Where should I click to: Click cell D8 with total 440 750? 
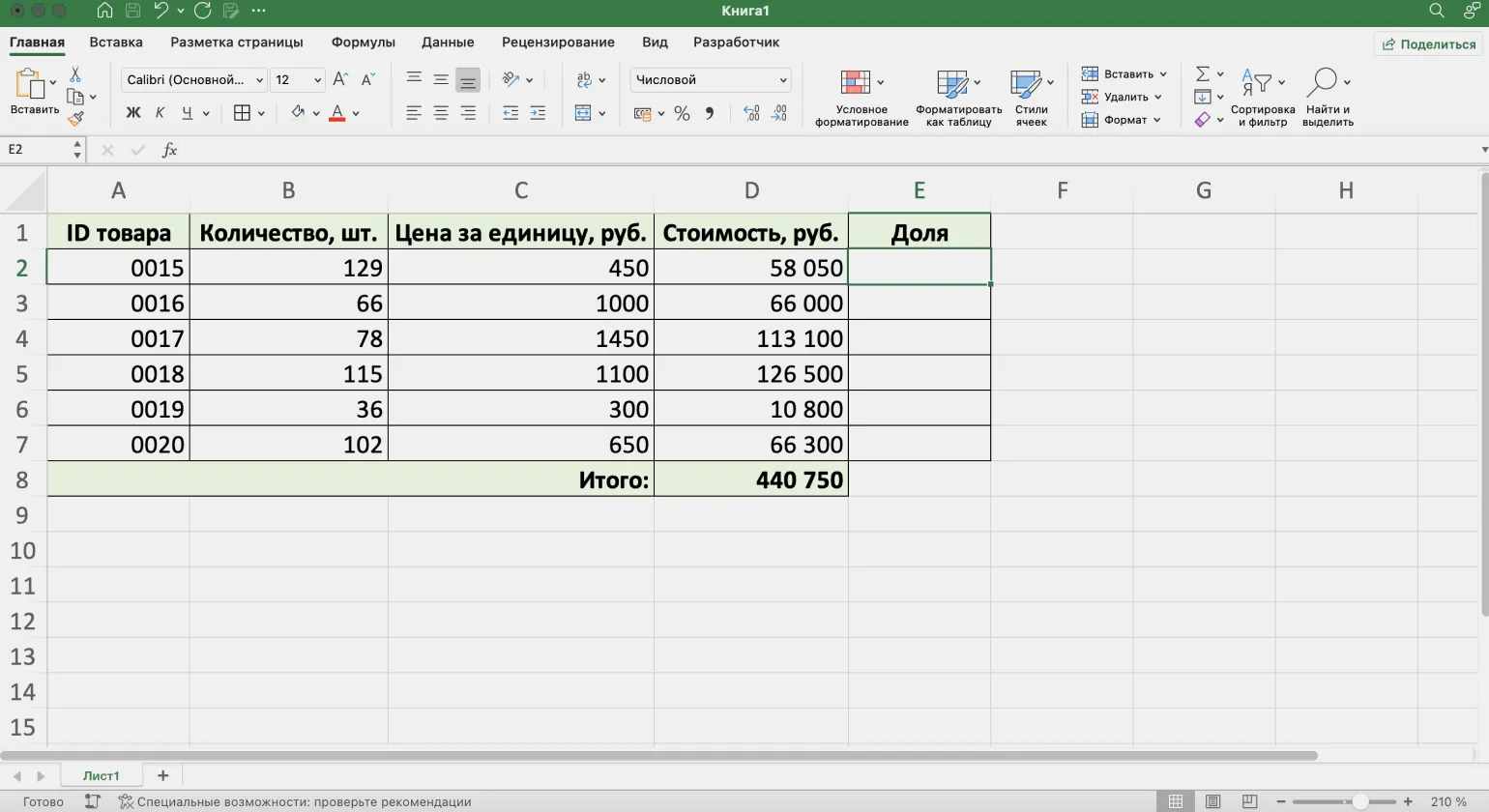(x=751, y=480)
